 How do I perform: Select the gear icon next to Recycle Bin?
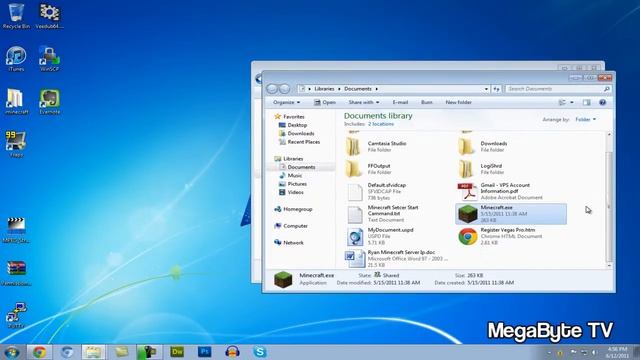click(x=49, y=16)
